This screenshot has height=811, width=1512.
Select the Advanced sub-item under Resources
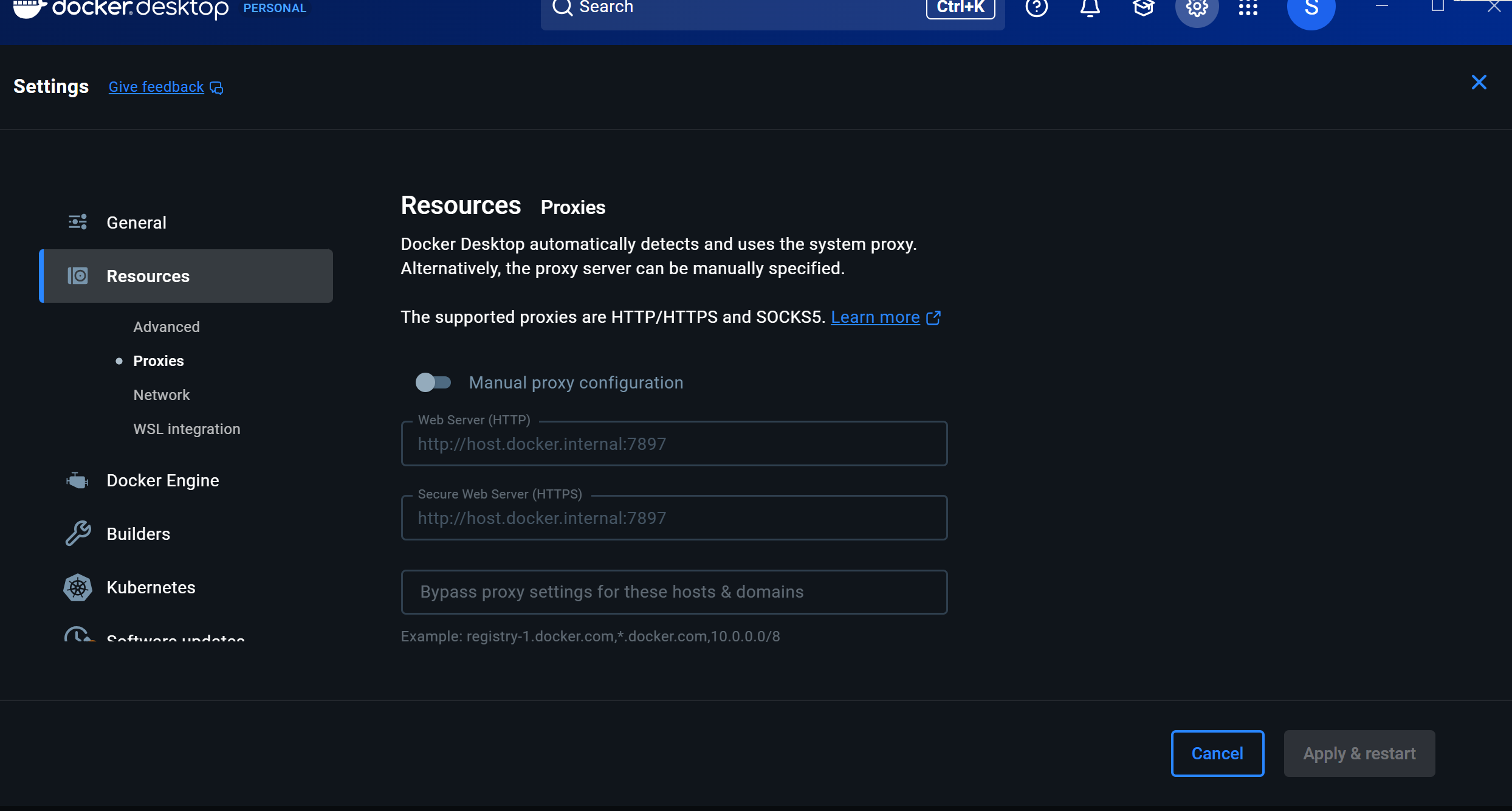tap(166, 327)
